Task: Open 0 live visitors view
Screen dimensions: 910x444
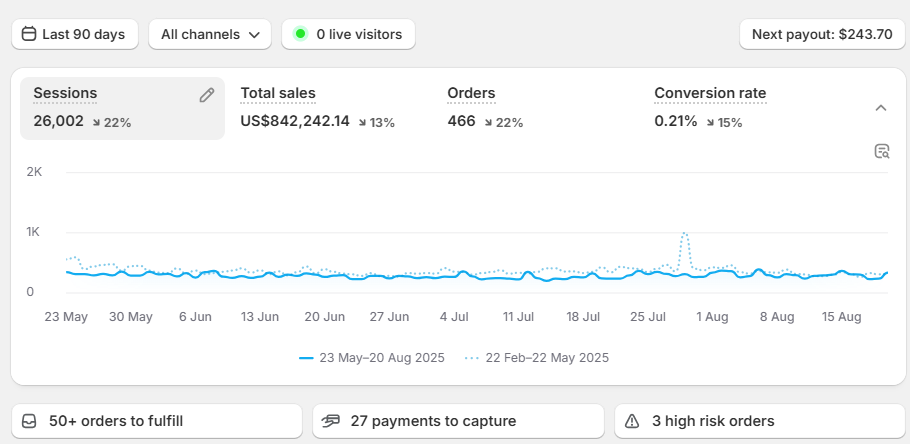Action: (x=348, y=34)
